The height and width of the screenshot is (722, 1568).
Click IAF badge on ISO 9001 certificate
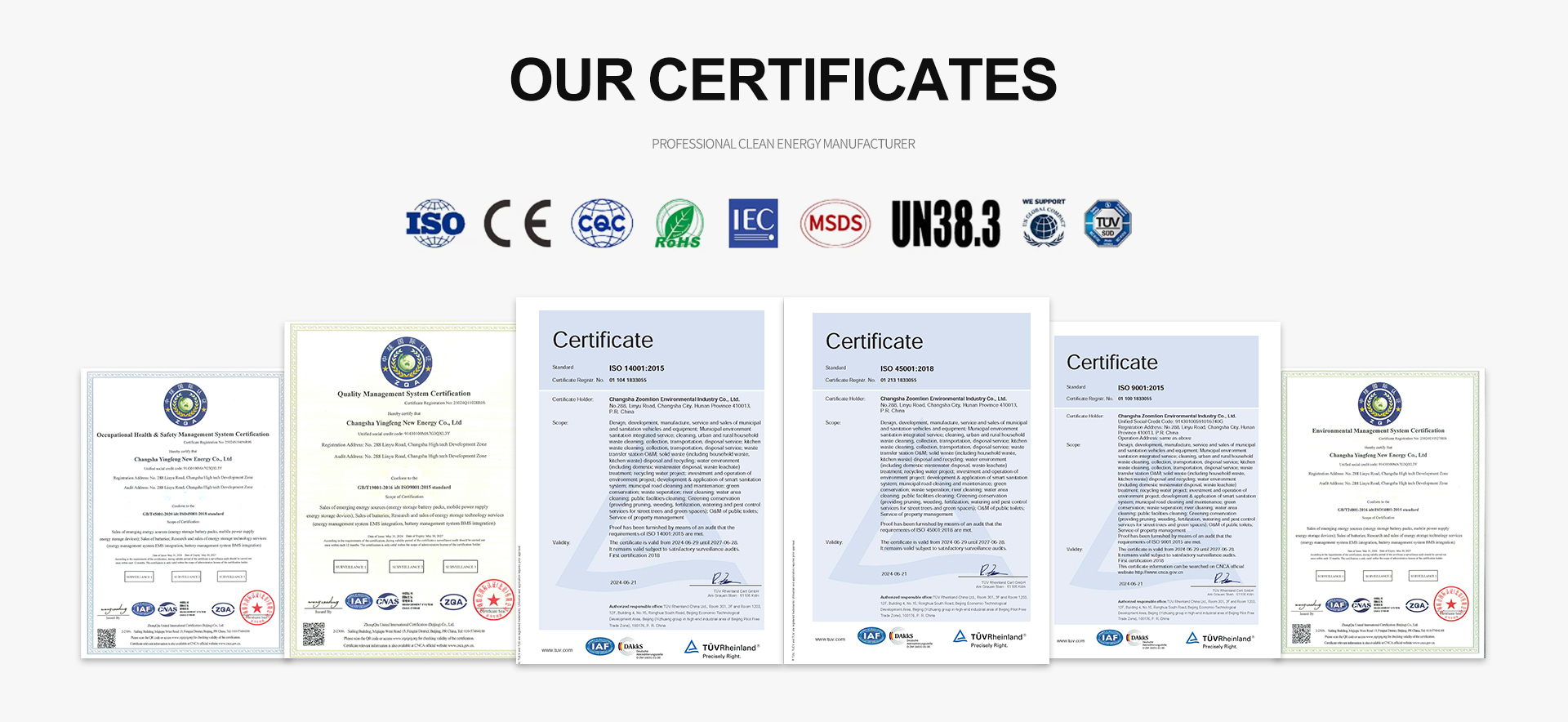1109,638
